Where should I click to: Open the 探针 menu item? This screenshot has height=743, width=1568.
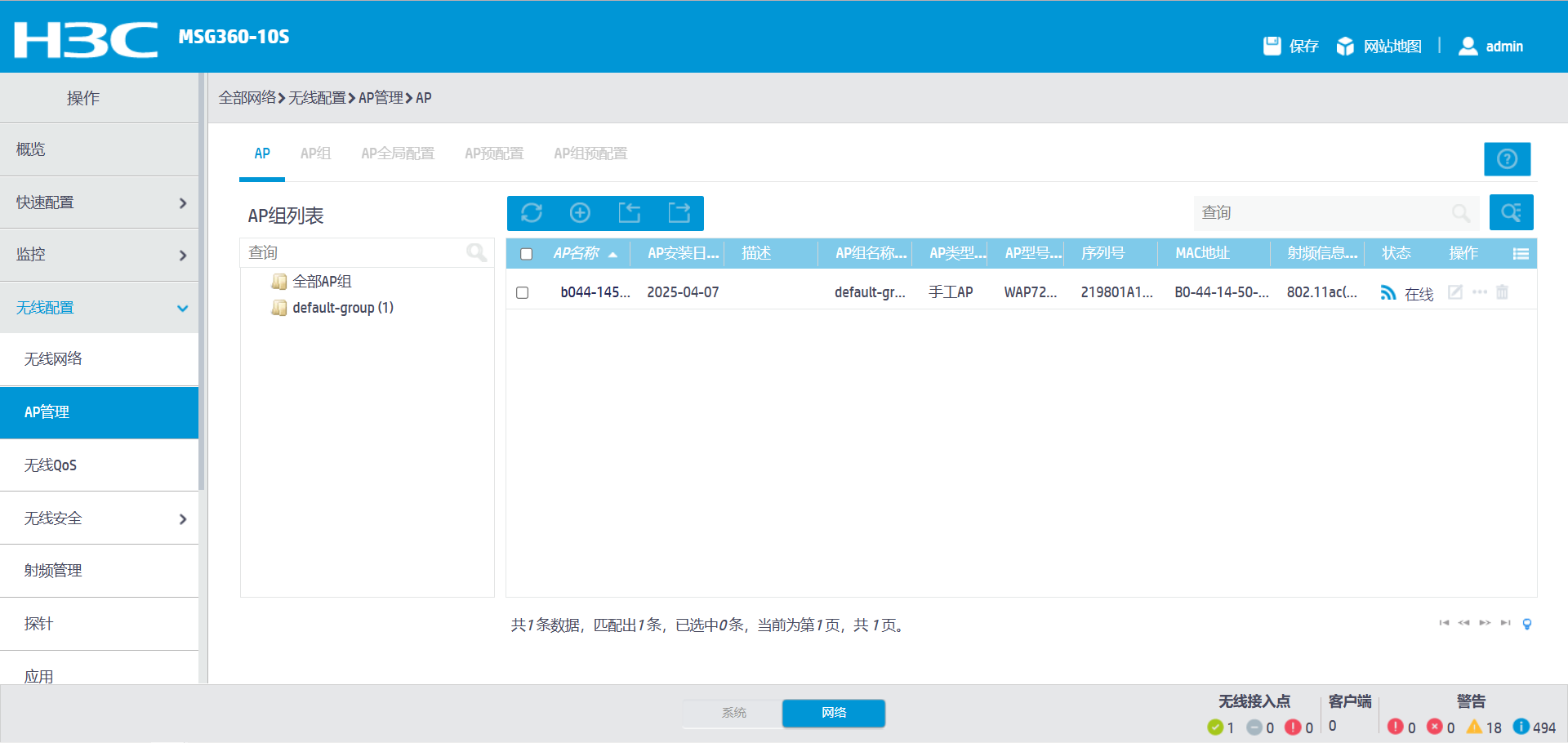99,624
